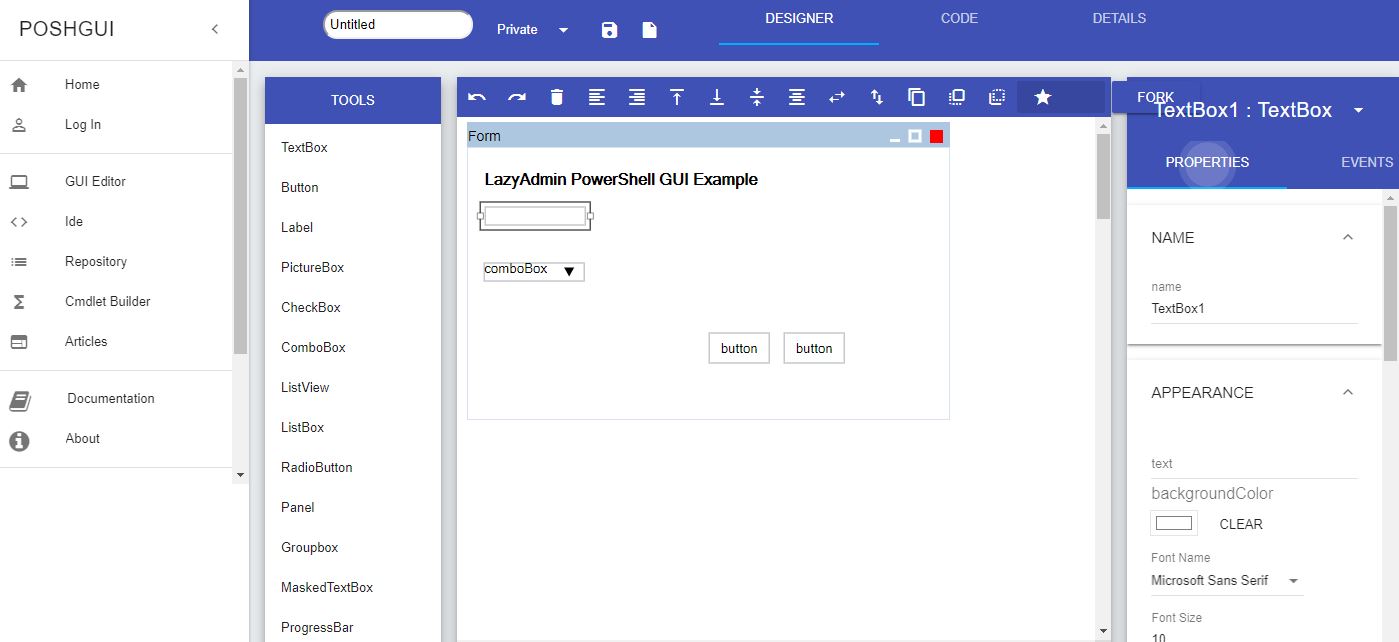This screenshot has width=1399, height=642.
Task: Collapse the NAME section in the properties panel
Action: pos(1348,237)
